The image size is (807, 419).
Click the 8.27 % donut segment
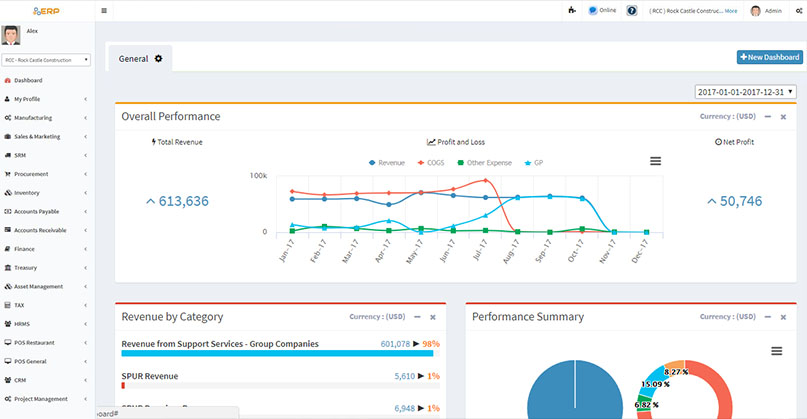[676, 366]
